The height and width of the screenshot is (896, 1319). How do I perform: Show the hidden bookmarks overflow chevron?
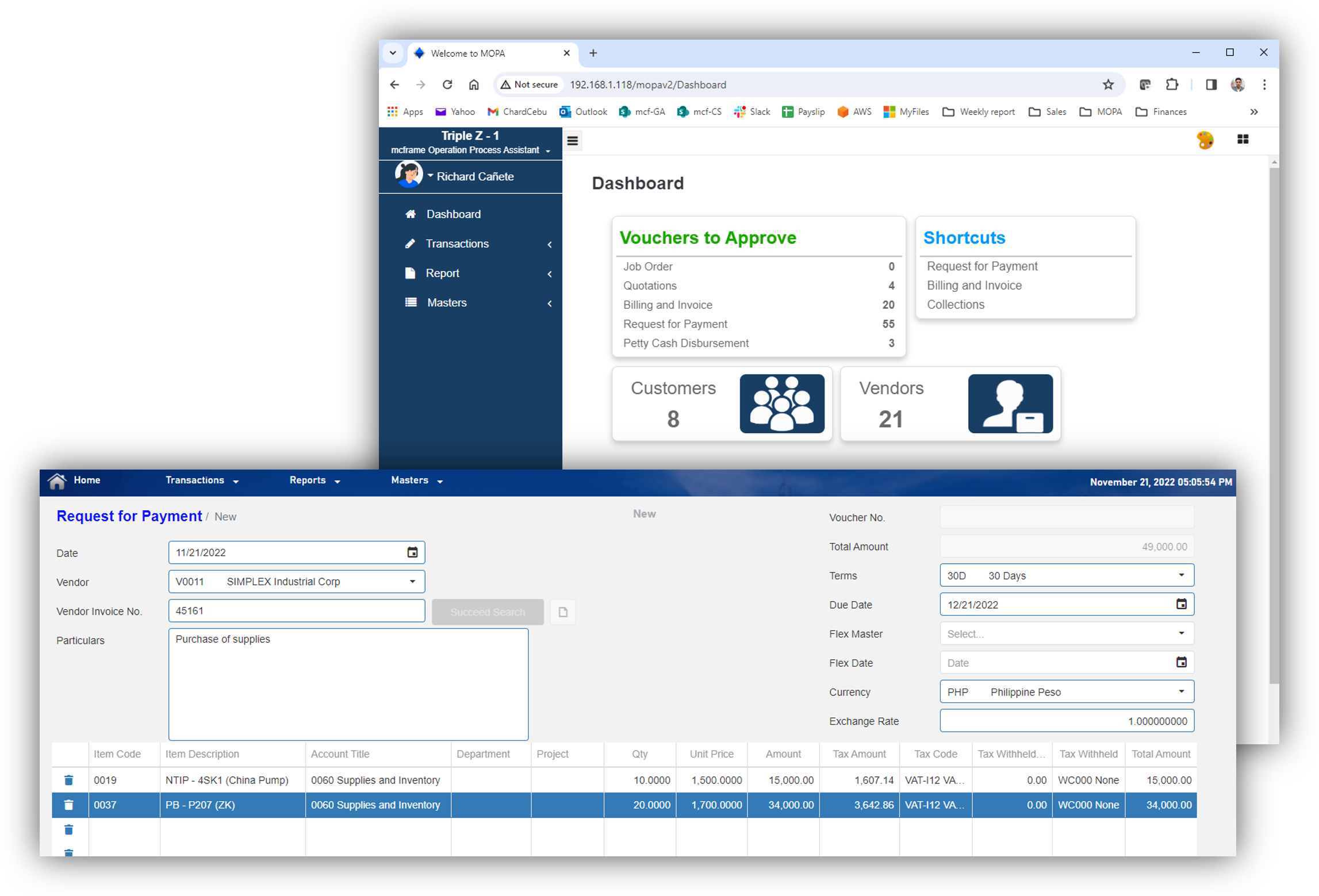pyautogui.click(x=1253, y=111)
